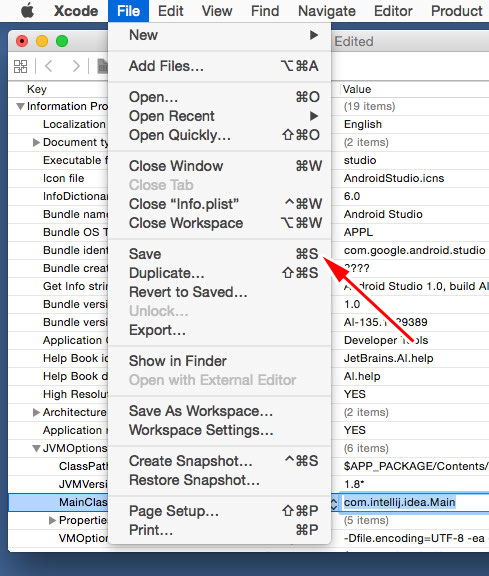Select the Localization key row
Image resolution: width=489 pixels, height=576 pixels.
[75, 124]
